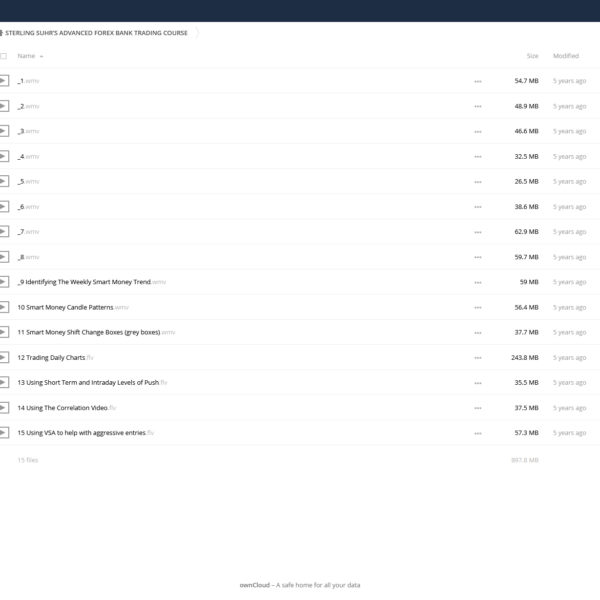This screenshot has height=600, width=600.
Task: Click the video file icon for _1.wmv
Action: coord(4,81)
